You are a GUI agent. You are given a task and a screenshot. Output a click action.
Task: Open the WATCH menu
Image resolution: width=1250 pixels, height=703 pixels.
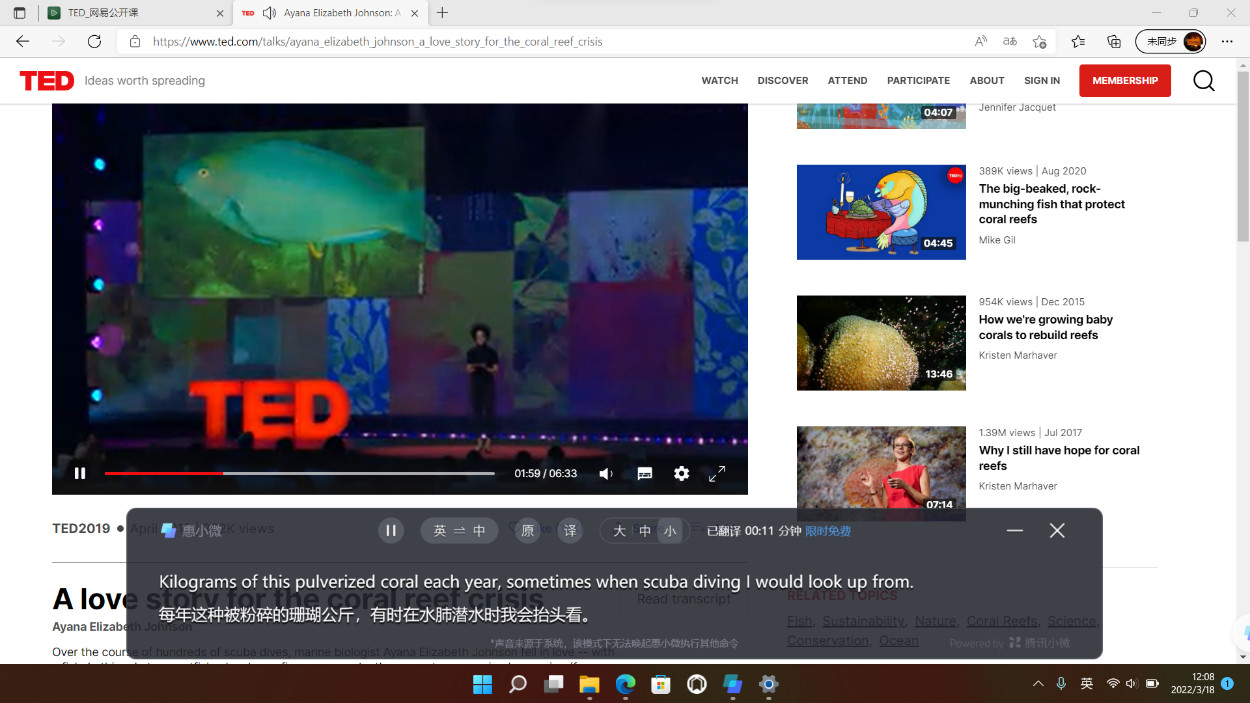point(719,81)
